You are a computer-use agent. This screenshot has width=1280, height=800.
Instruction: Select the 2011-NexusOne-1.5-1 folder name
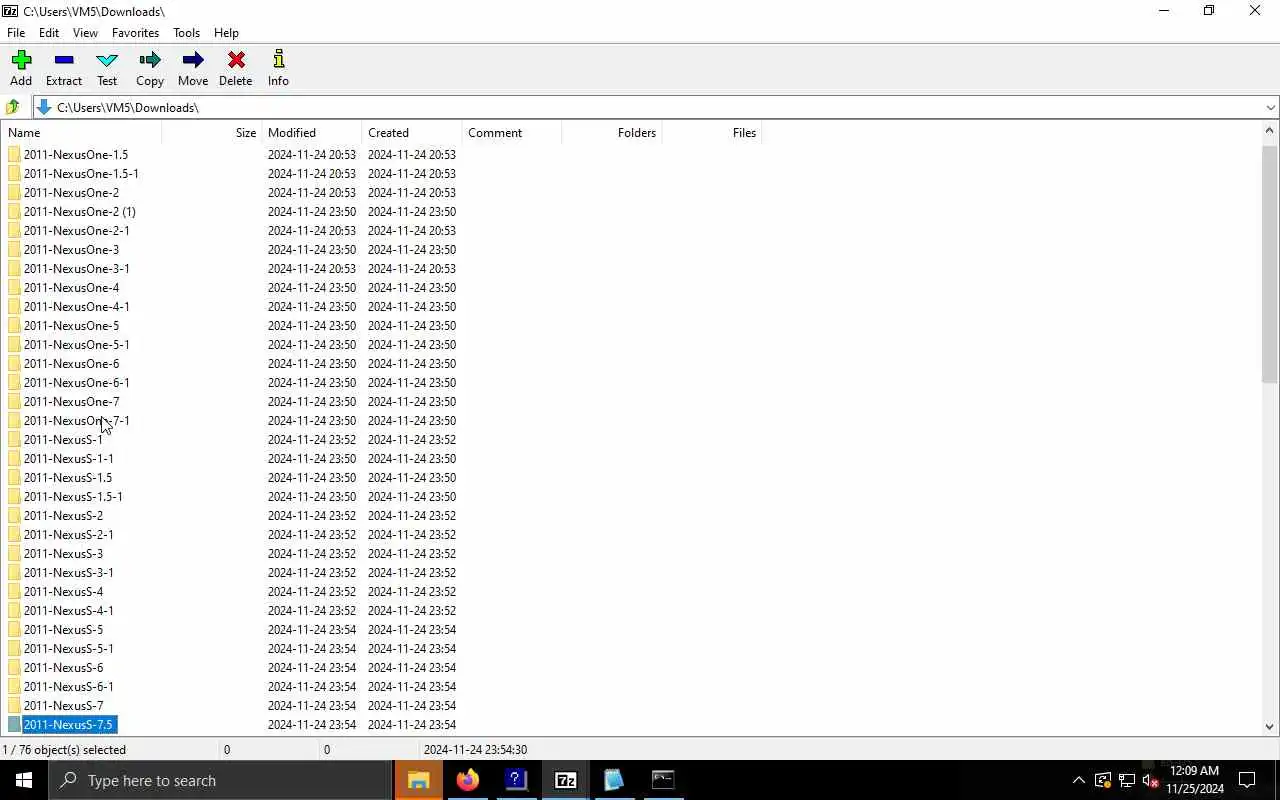tap(81, 174)
